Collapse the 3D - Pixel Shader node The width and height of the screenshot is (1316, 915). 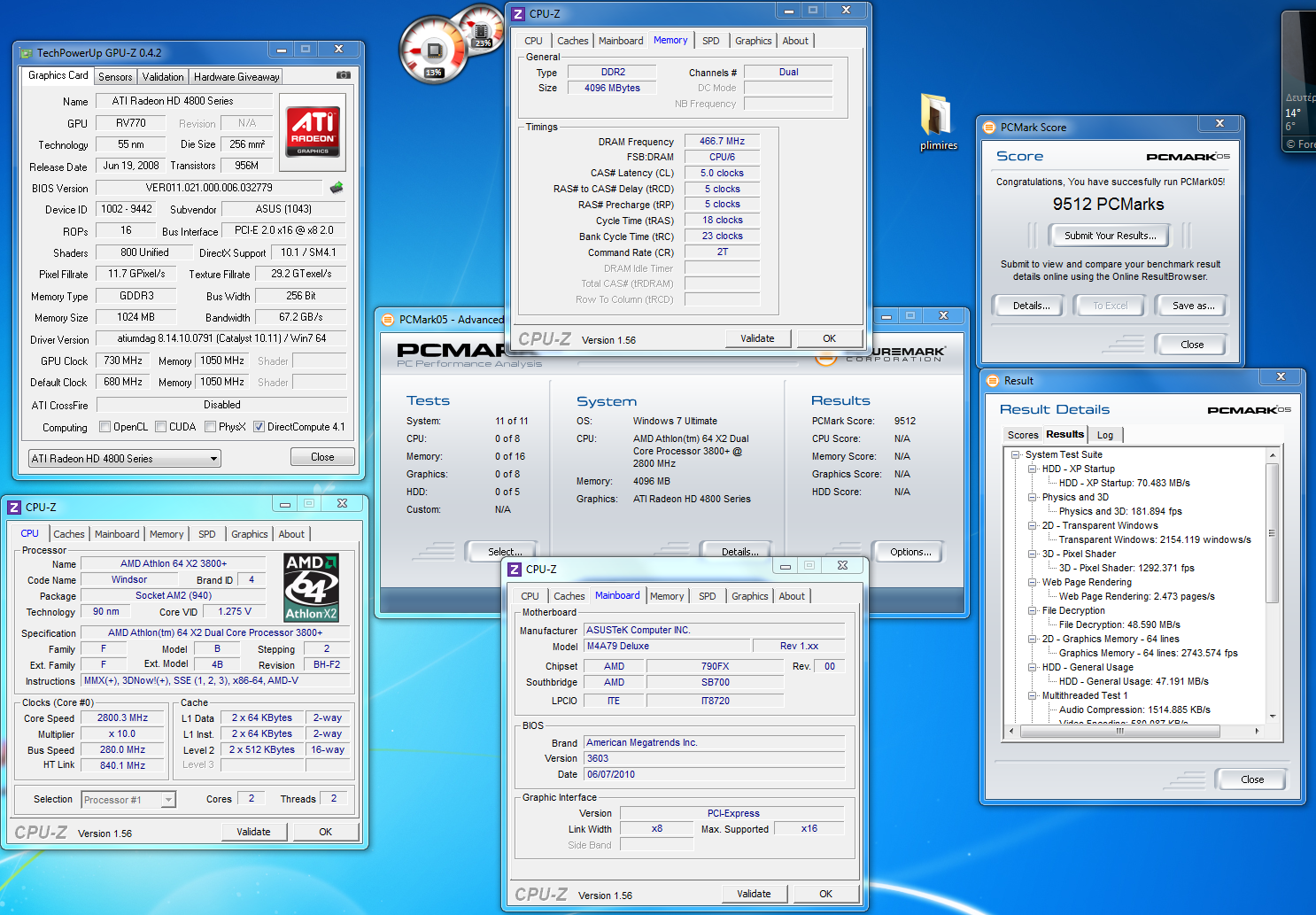(1033, 554)
